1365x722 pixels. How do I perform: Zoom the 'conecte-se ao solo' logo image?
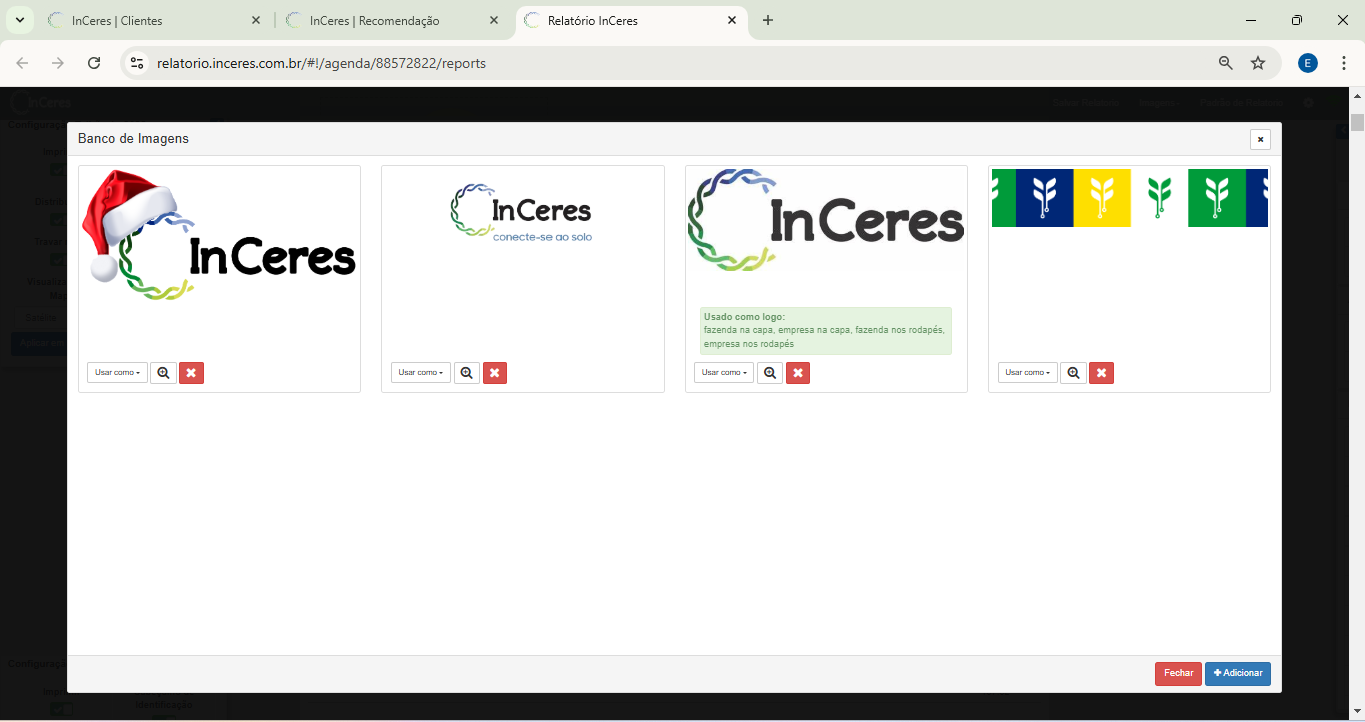click(x=466, y=373)
